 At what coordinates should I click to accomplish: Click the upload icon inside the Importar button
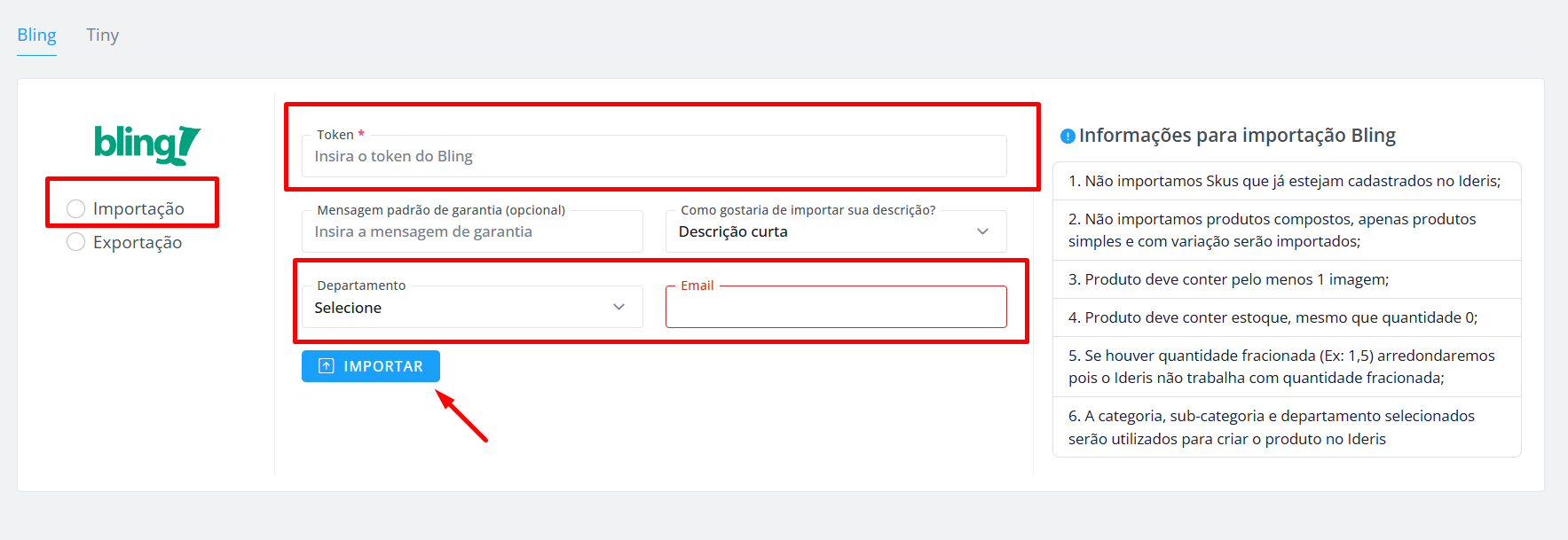pos(327,366)
